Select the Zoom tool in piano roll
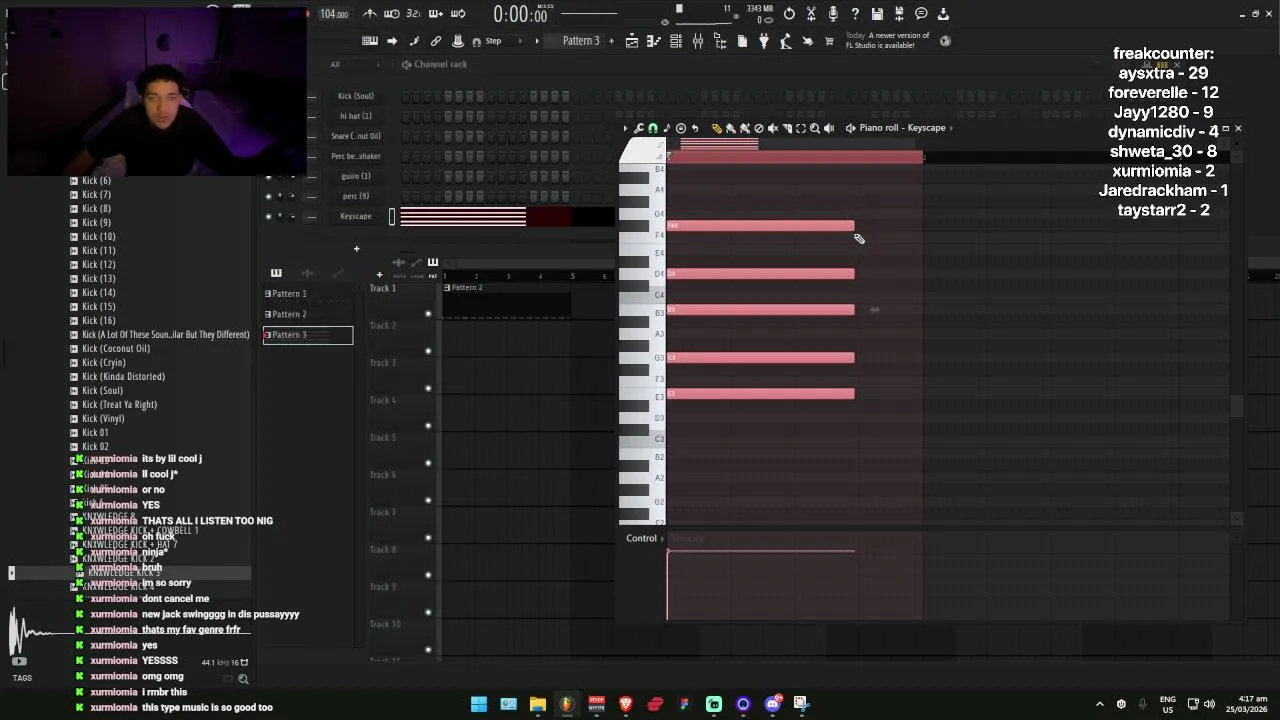 pyautogui.click(x=815, y=128)
